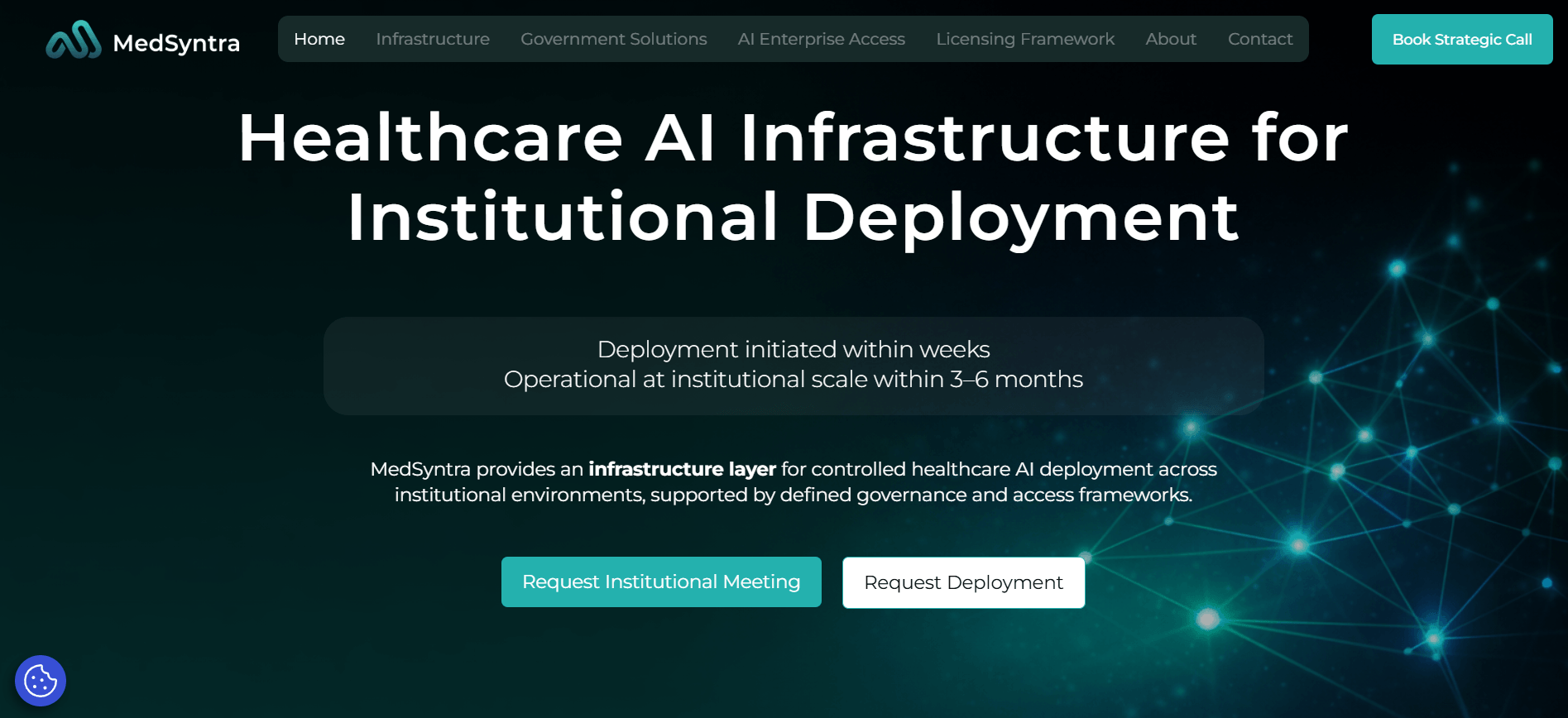This screenshot has width=1568, height=718.
Task: Click the Book Strategic Call button
Action: point(1462,39)
